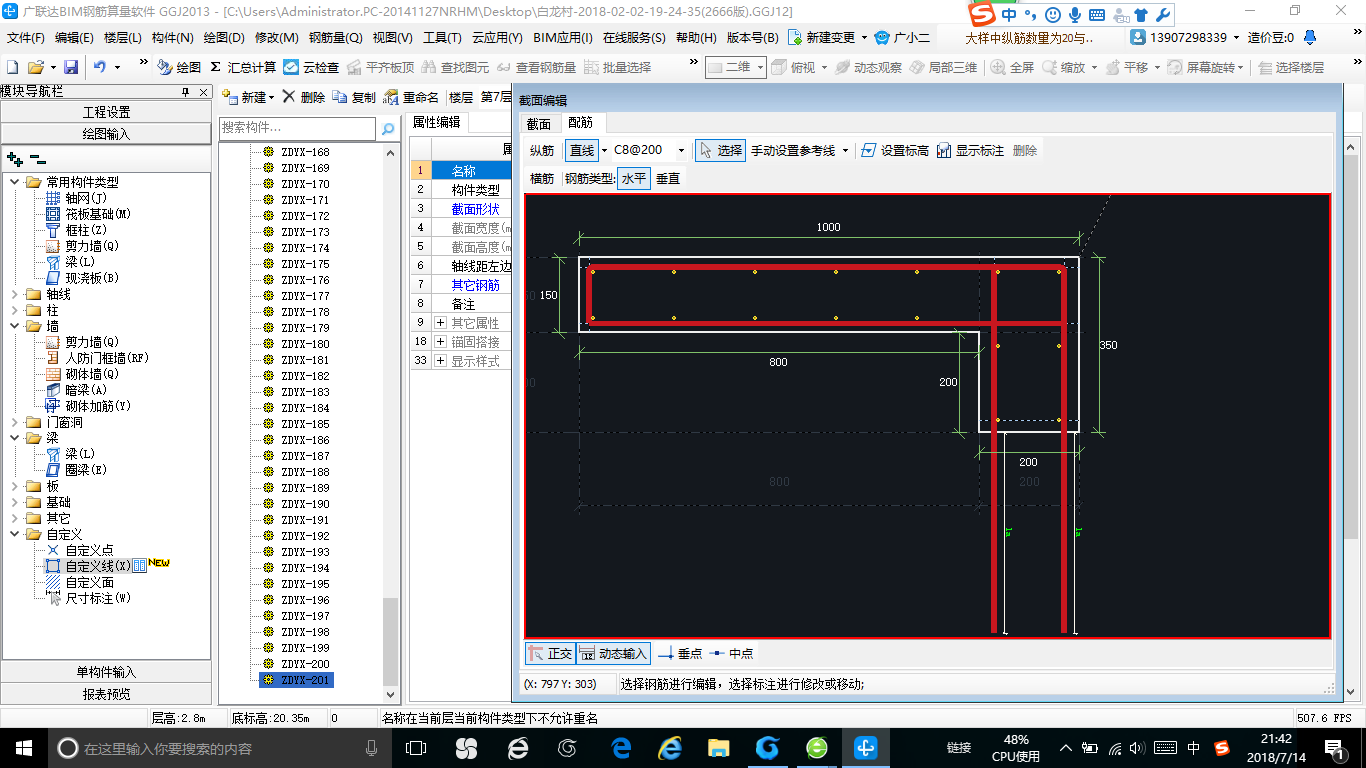The image size is (1366, 768).
Task: Activate the 选择 pointer tool in section editor
Action: (720, 150)
